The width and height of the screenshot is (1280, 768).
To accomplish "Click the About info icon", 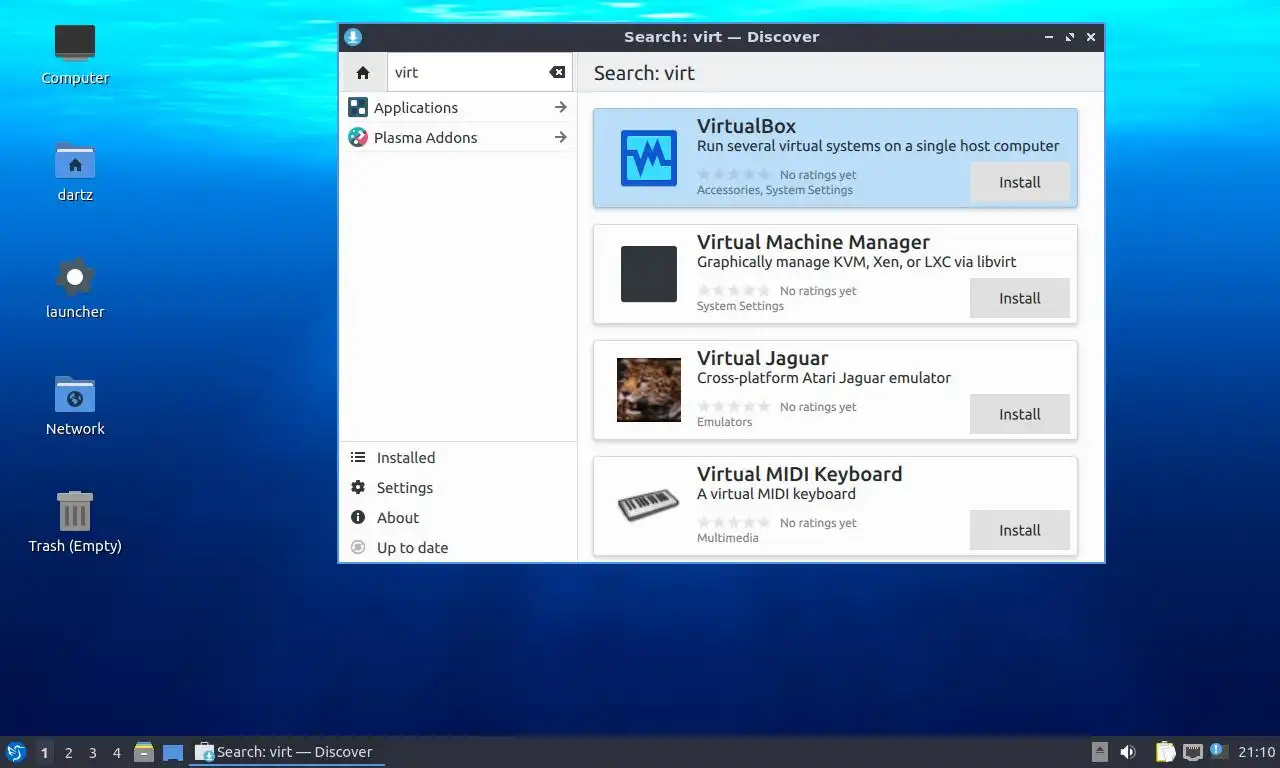I will click(358, 517).
